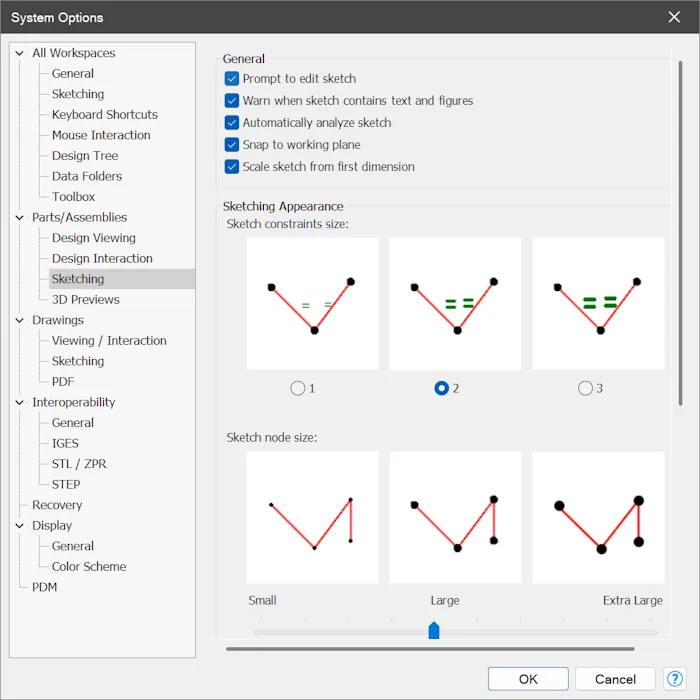Click the Extra Large node size preview
700x700 pixels.
click(x=598, y=517)
